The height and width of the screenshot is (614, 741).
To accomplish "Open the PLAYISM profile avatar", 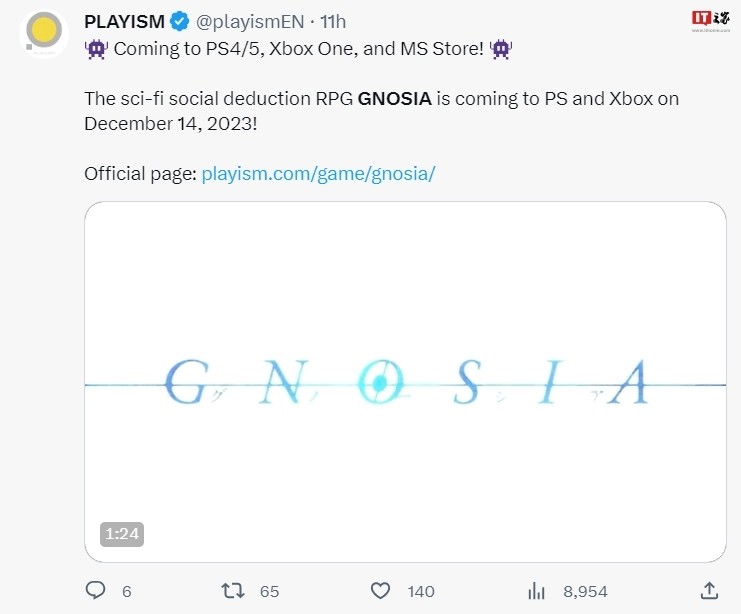I will [43, 34].
